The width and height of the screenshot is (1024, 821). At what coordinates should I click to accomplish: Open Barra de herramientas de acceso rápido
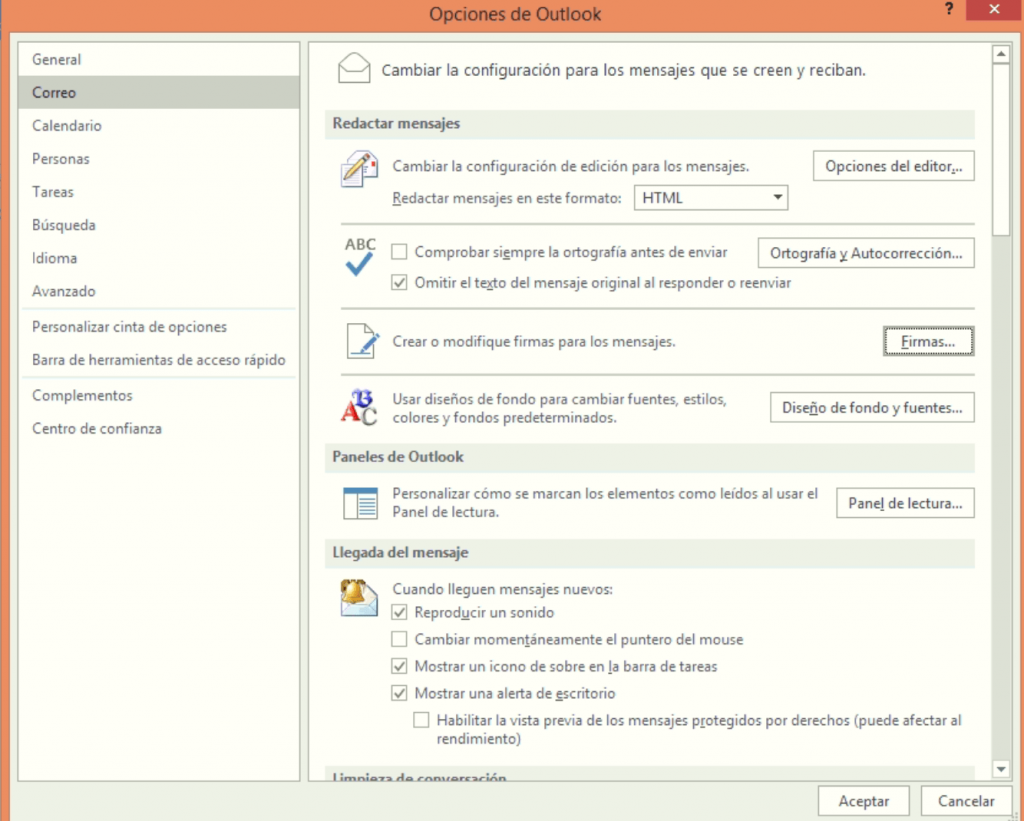click(159, 360)
